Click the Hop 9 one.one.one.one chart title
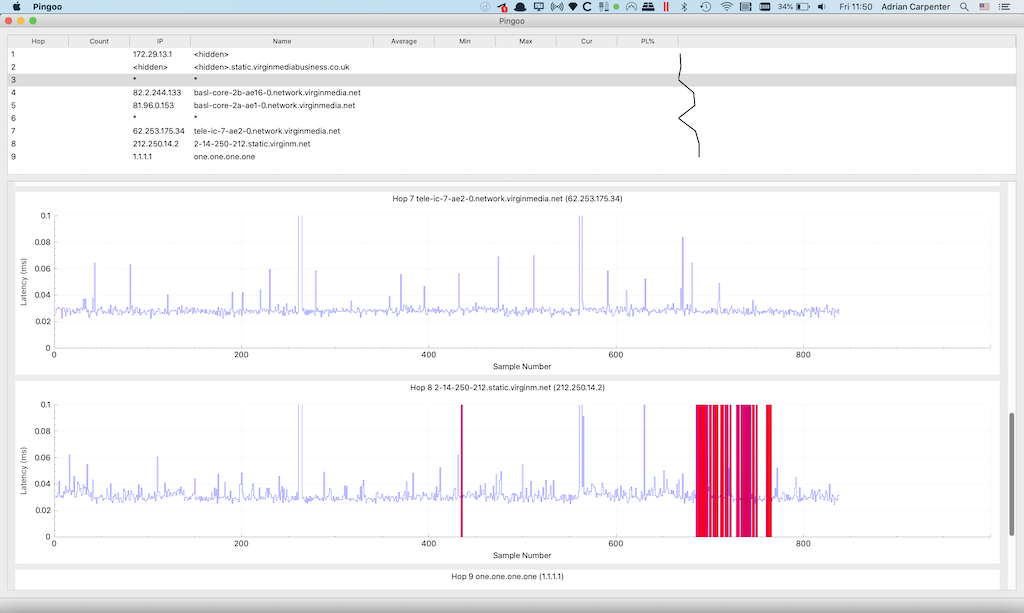 [x=507, y=576]
